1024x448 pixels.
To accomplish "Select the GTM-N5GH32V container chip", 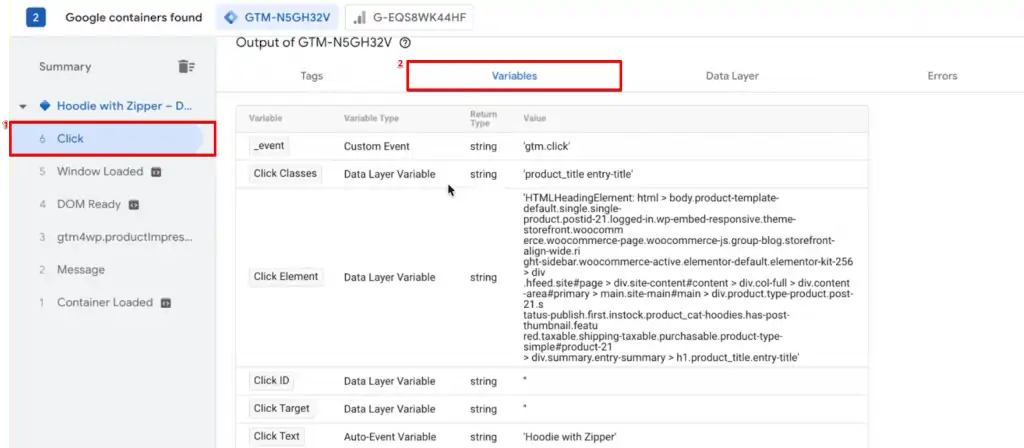I will point(277,18).
